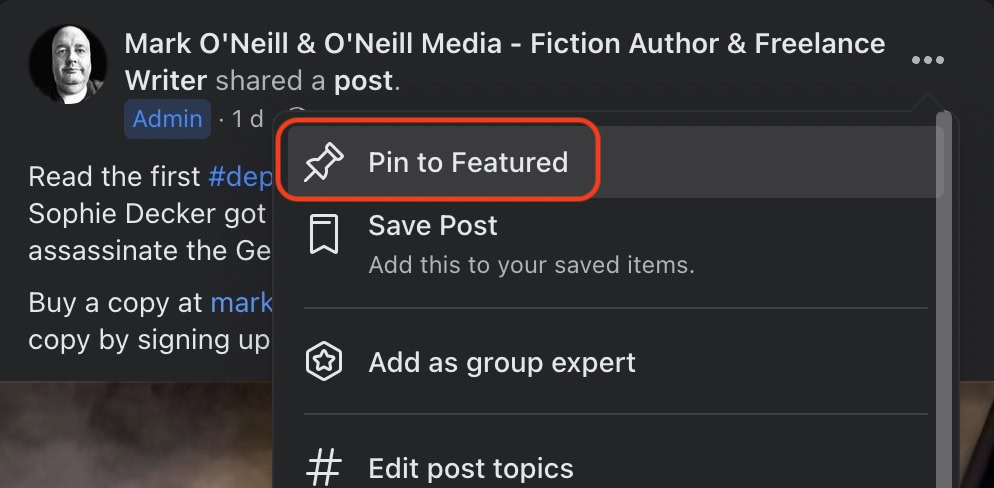Image resolution: width=994 pixels, height=488 pixels.
Task: Click the context menu's vertical scrollbar
Action: [942, 300]
